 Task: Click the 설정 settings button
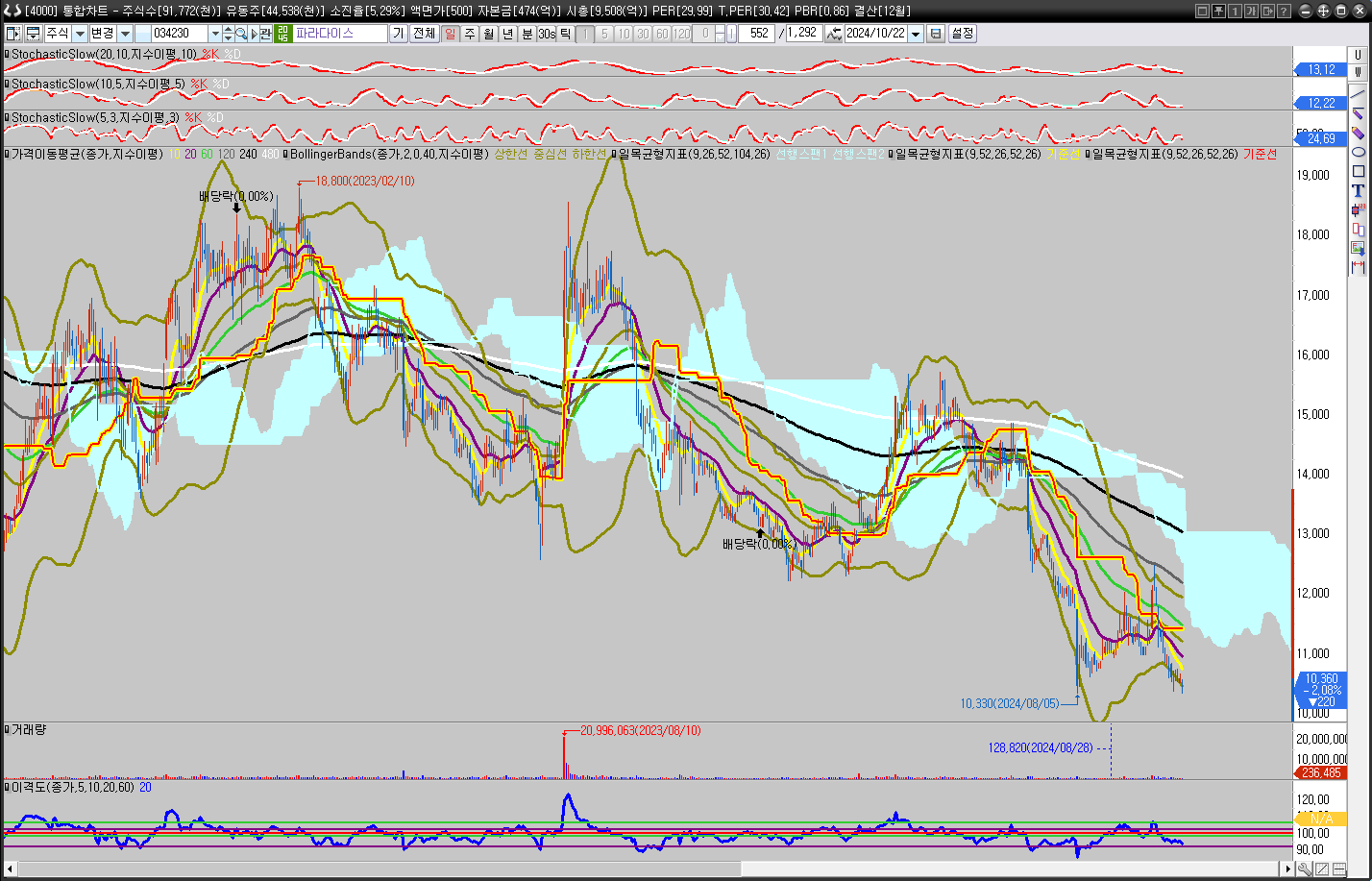pyautogui.click(x=962, y=33)
